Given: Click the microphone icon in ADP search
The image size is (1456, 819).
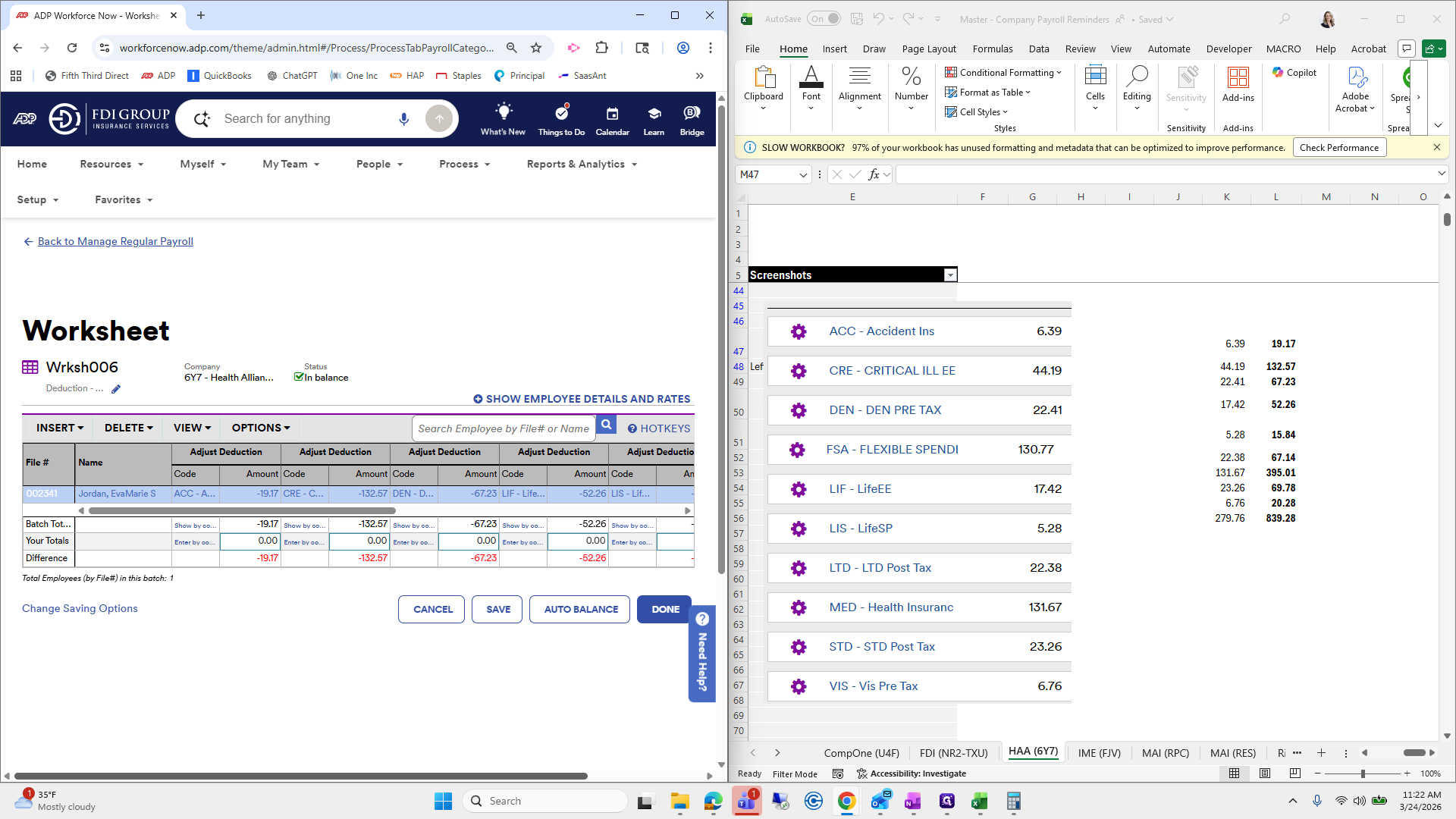Looking at the screenshot, I should click(x=403, y=119).
